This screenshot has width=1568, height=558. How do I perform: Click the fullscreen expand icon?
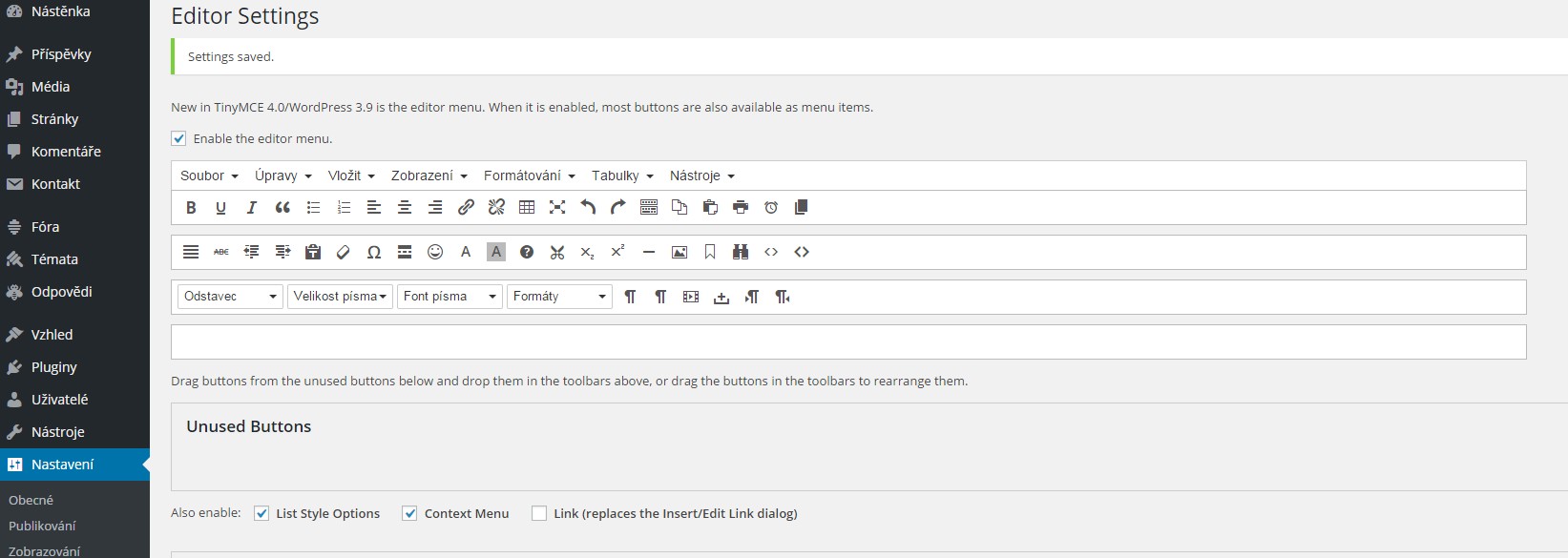(x=557, y=207)
